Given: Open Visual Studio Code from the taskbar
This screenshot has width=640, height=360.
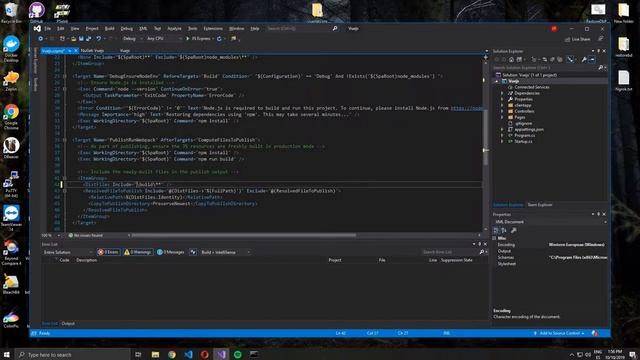Looking at the screenshot, I should pyautogui.click(x=188, y=354).
